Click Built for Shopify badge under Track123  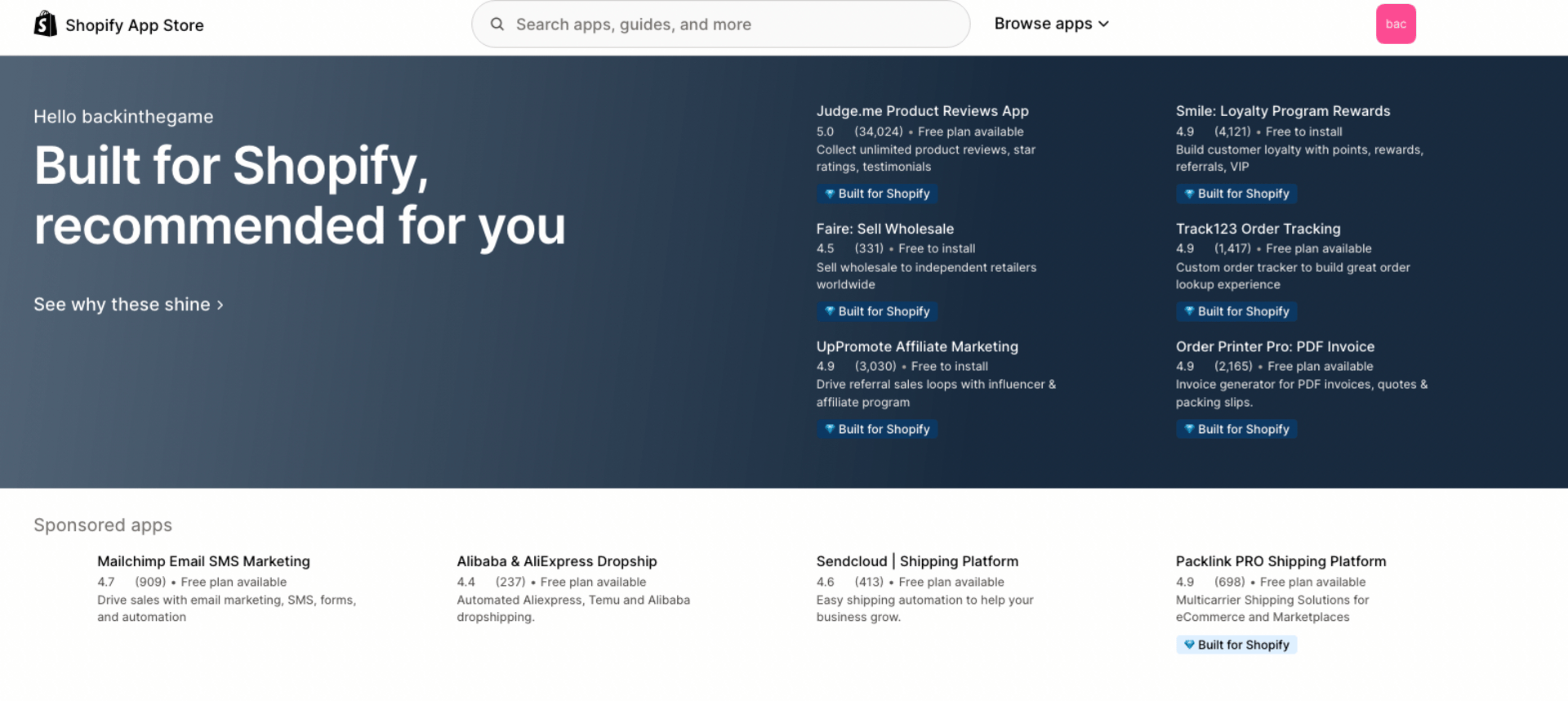(x=1236, y=311)
